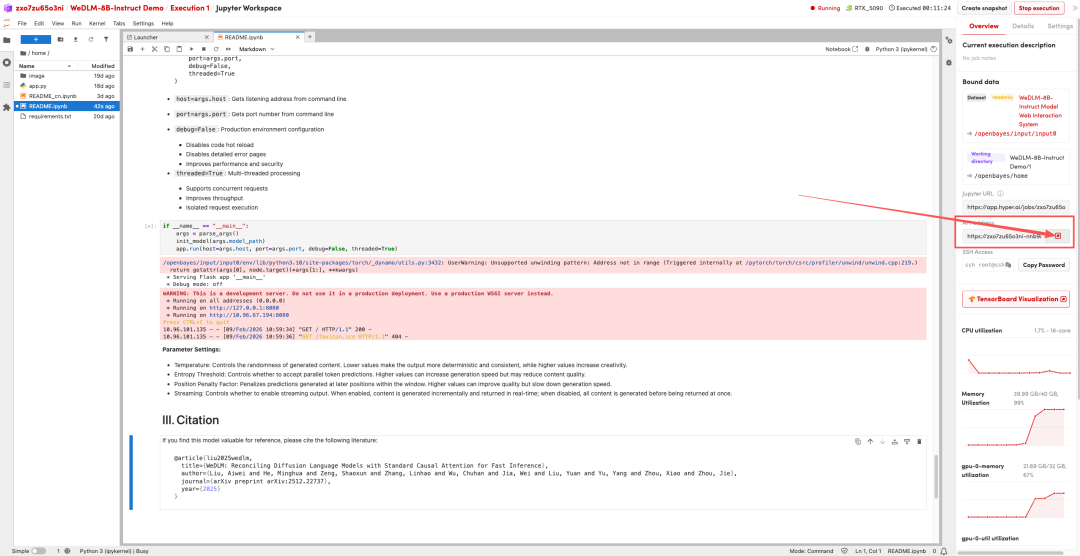This screenshot has height=556, width=1080.
Task: Delete the citation cell via trash icon
Action: point(919,441)
